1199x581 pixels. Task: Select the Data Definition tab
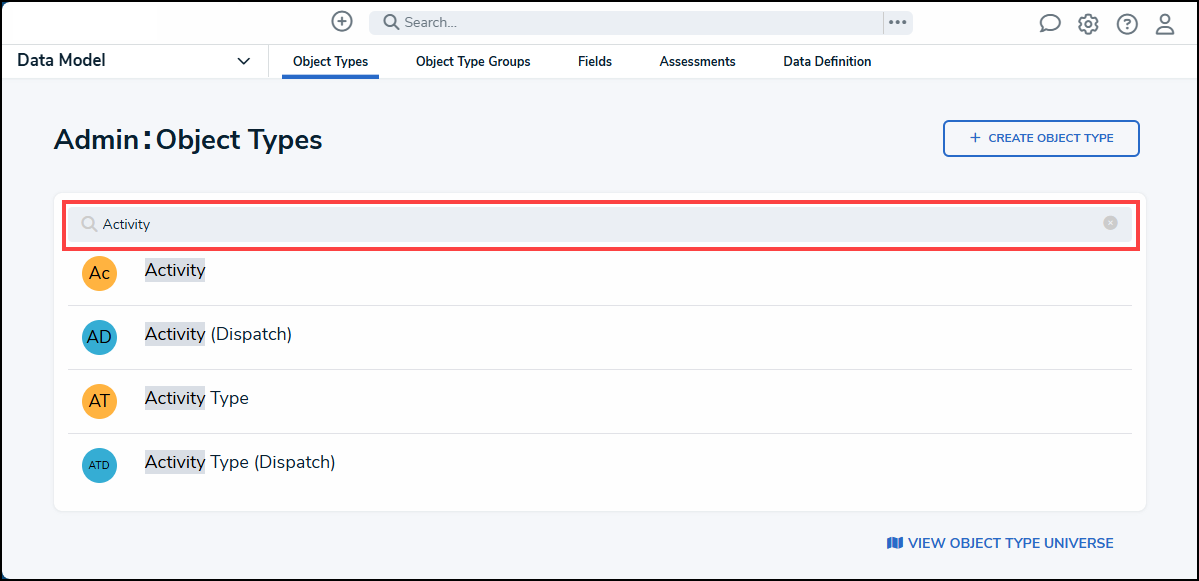coord(827,62)
